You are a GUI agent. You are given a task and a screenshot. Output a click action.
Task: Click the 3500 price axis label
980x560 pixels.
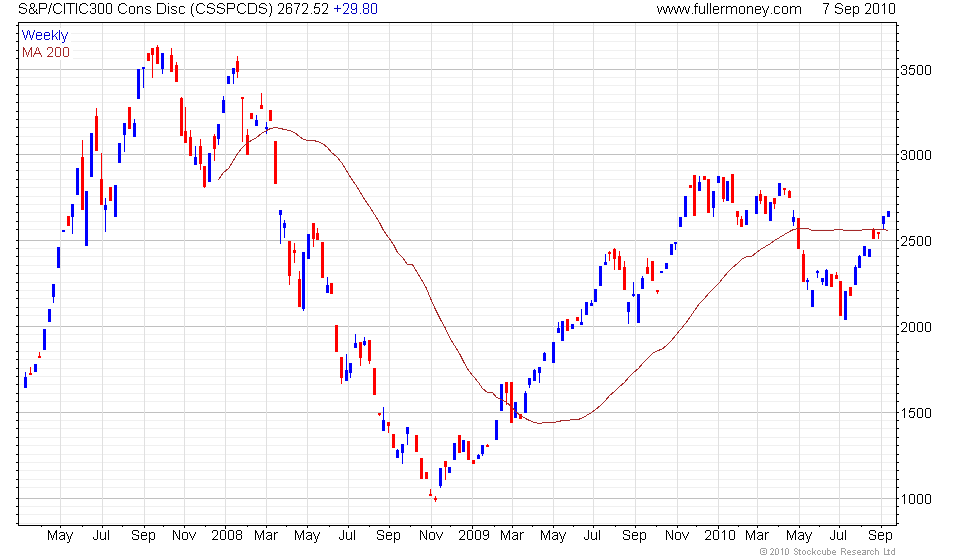(916, 70)
